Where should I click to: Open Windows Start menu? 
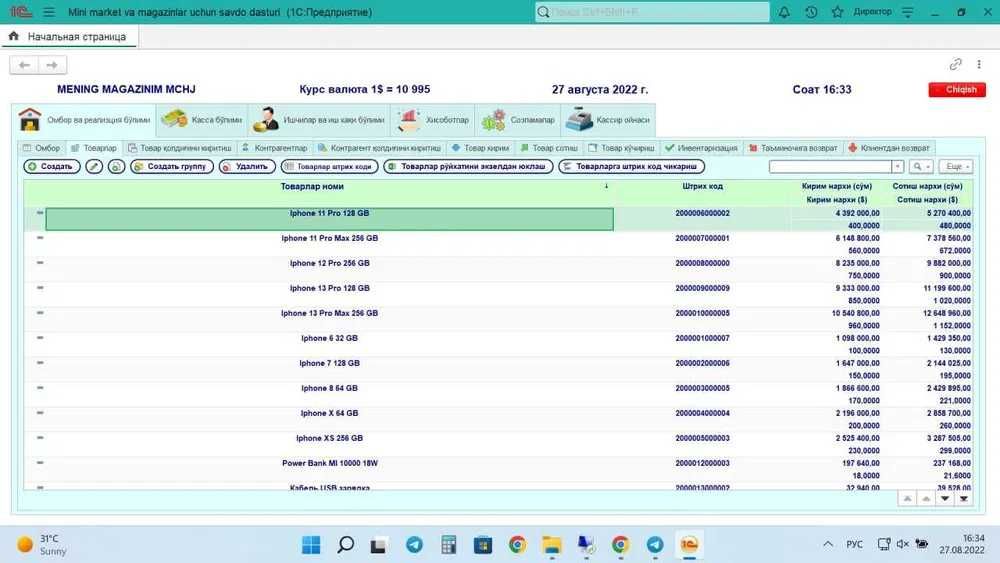(x=311, y=545)
